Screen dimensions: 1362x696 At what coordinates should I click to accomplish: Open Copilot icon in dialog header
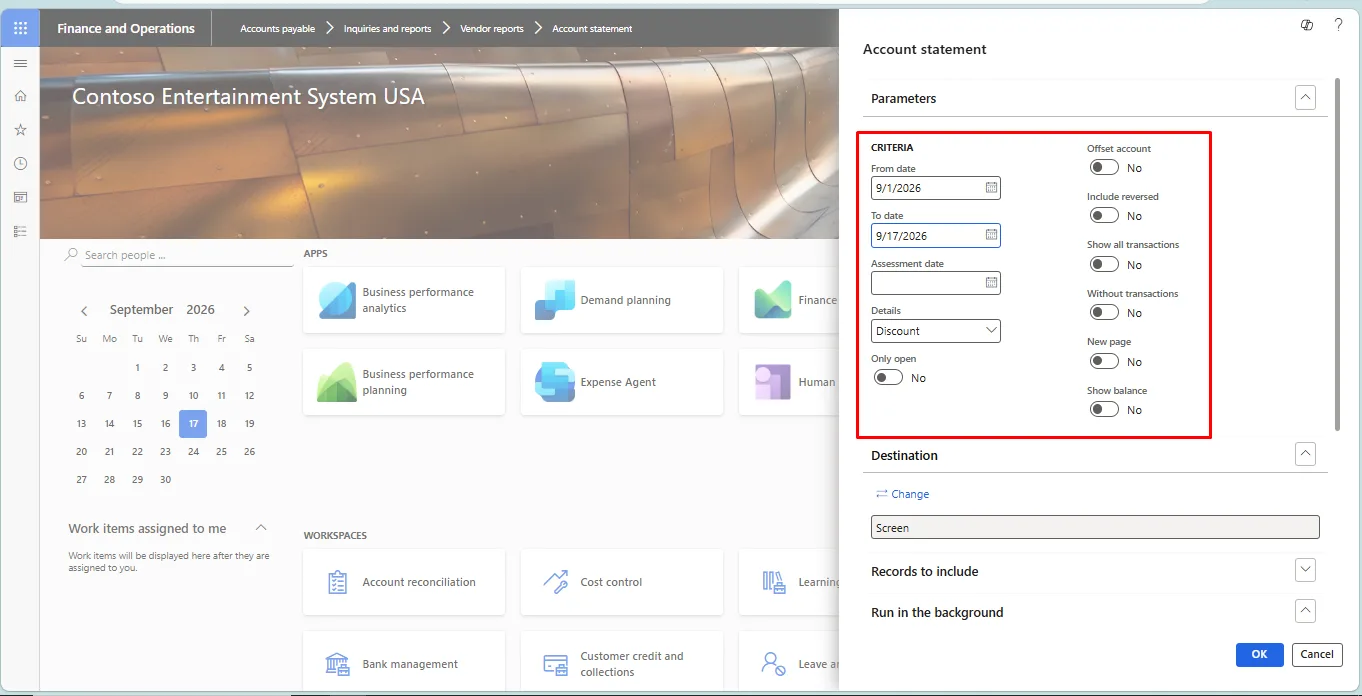pos(1307,25)
